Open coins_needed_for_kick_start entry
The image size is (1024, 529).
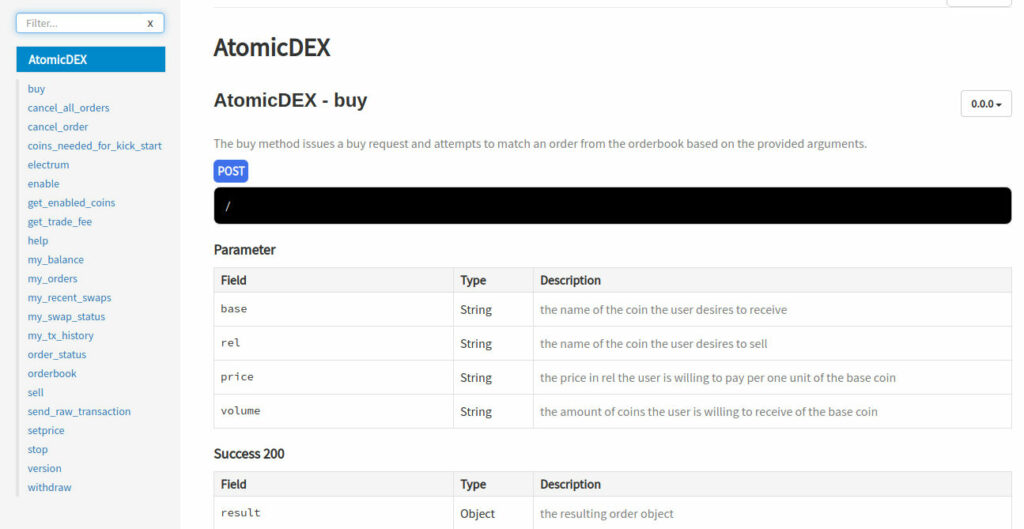coord(95,146)
